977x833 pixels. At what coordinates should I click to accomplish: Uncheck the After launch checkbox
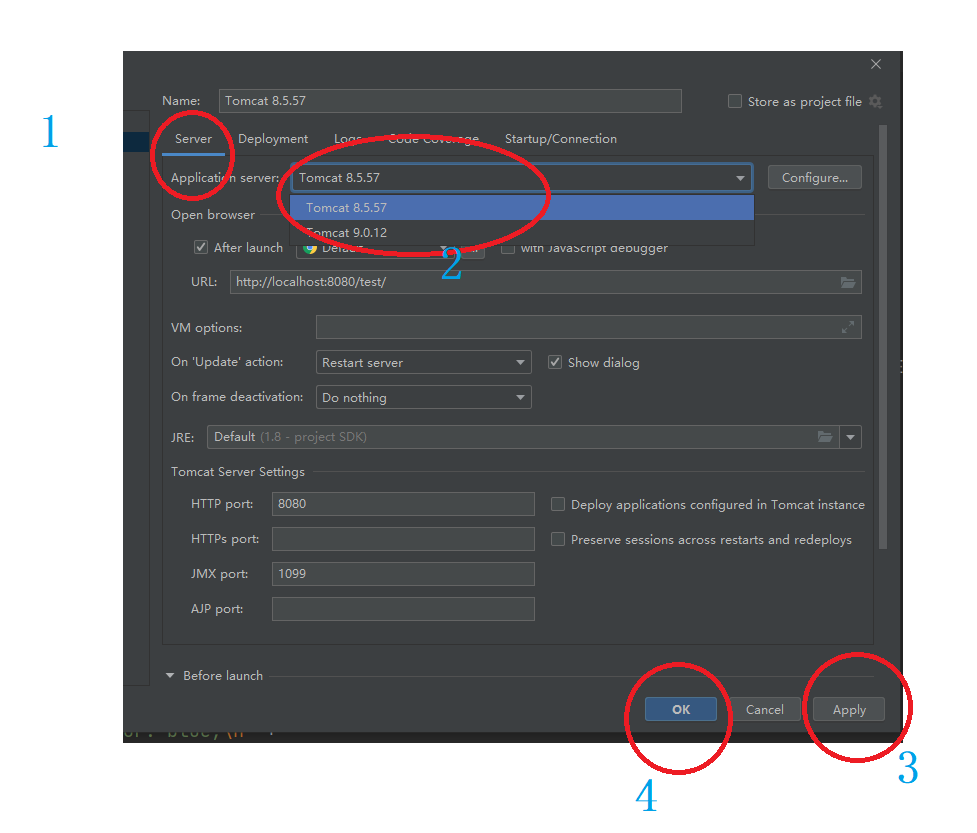[x=201, y=247]
